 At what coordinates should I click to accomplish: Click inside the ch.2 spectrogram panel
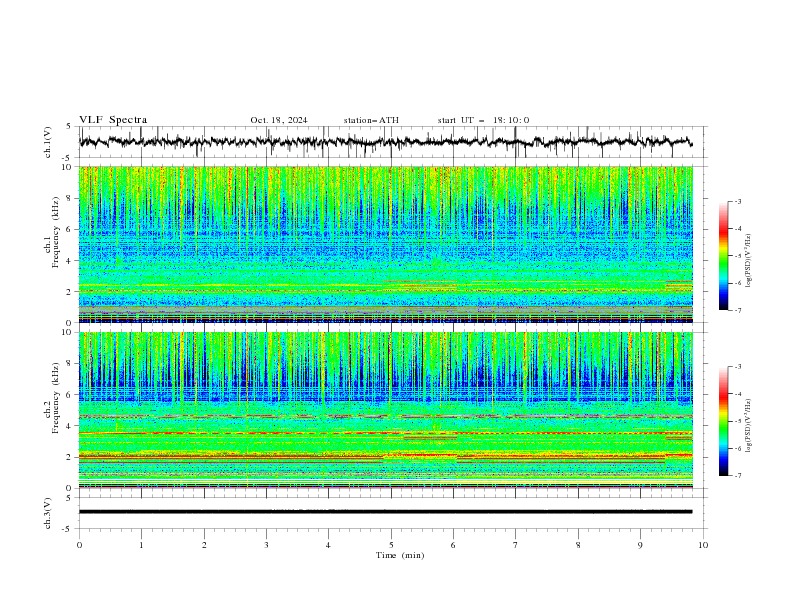[385, 410]
